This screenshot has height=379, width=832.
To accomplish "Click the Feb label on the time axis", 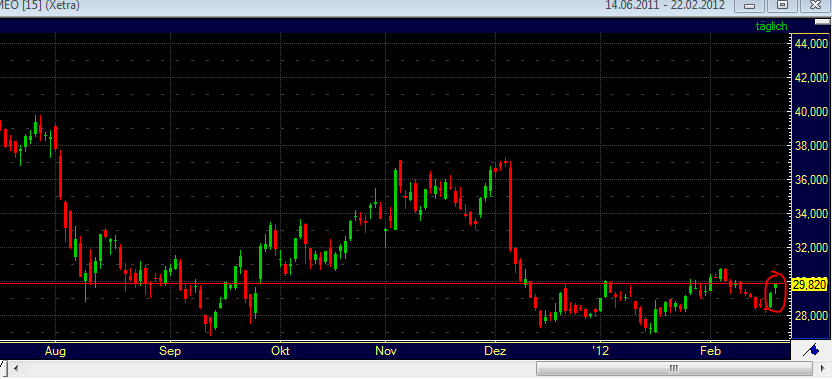I will (x=710, y=351).
